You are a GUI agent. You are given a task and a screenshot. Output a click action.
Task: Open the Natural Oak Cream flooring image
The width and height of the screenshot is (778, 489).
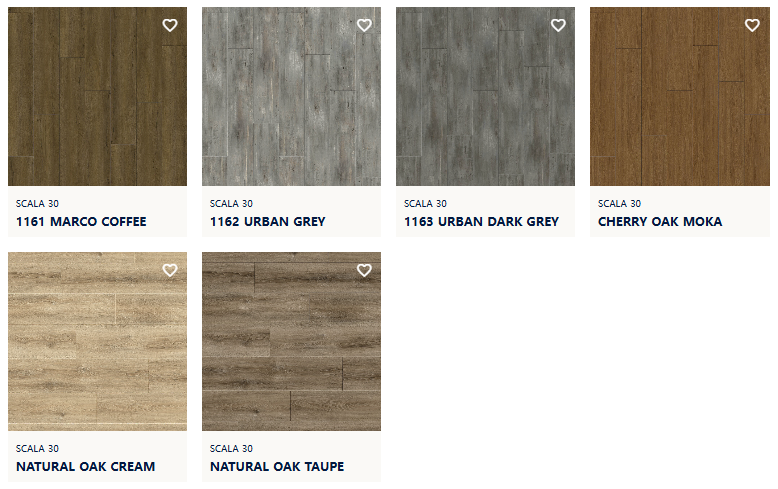pyautogui.click(x=97, y=341)
